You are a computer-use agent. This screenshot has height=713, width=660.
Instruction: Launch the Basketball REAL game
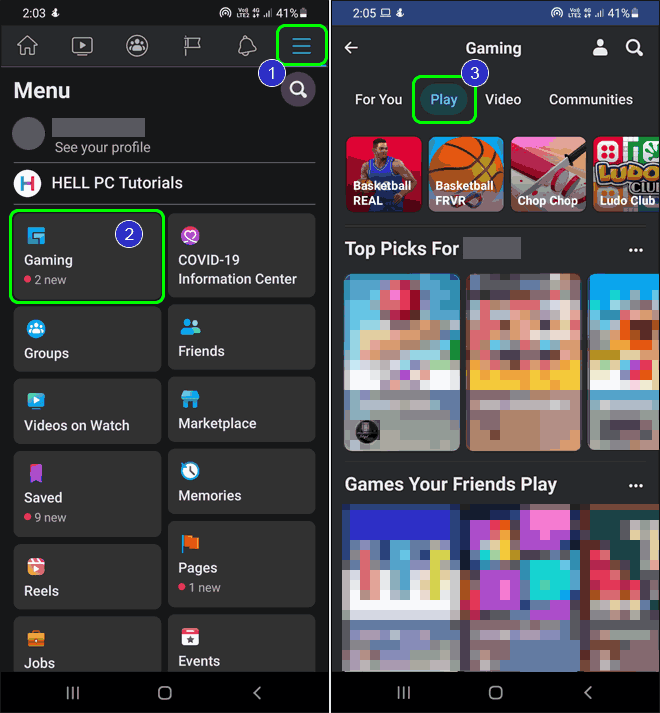click(384, 174)
